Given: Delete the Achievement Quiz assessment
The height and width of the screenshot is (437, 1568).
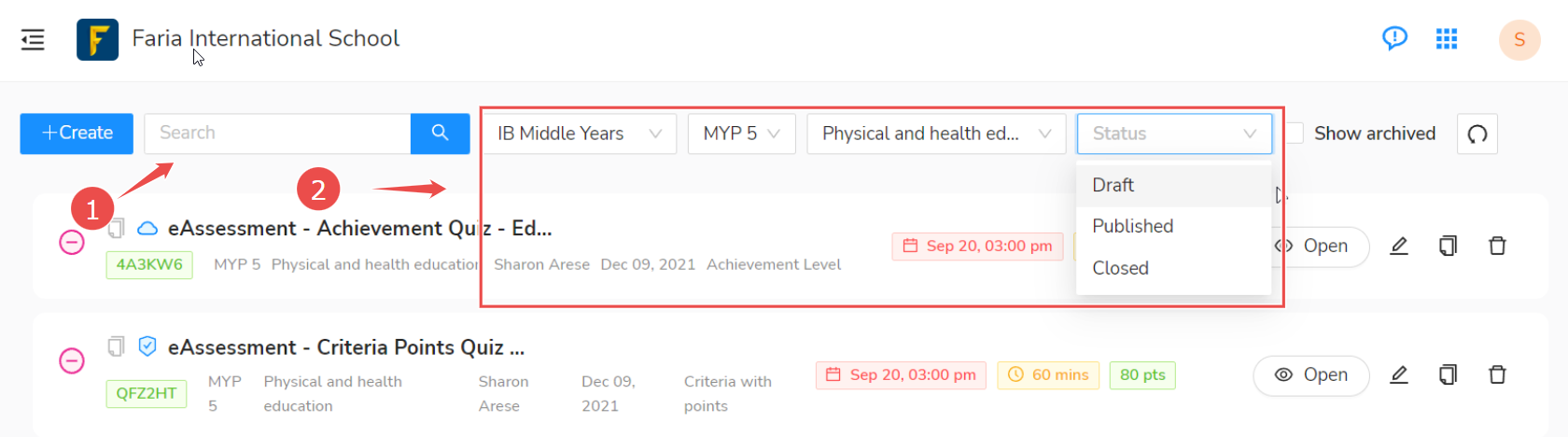Looking at the screenshot, I should 1497,247.
